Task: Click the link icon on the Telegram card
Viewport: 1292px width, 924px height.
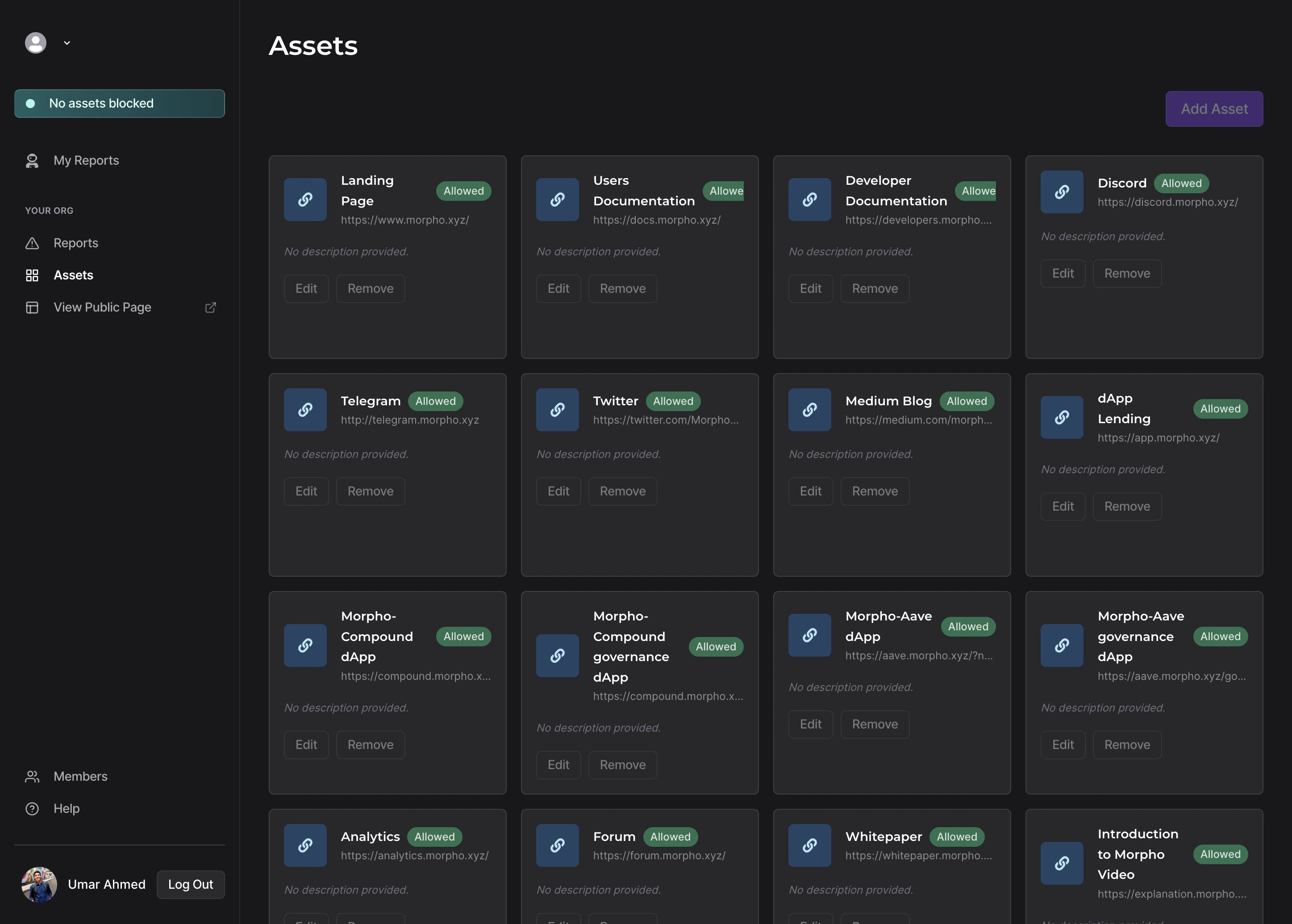Action: [305, 409]
